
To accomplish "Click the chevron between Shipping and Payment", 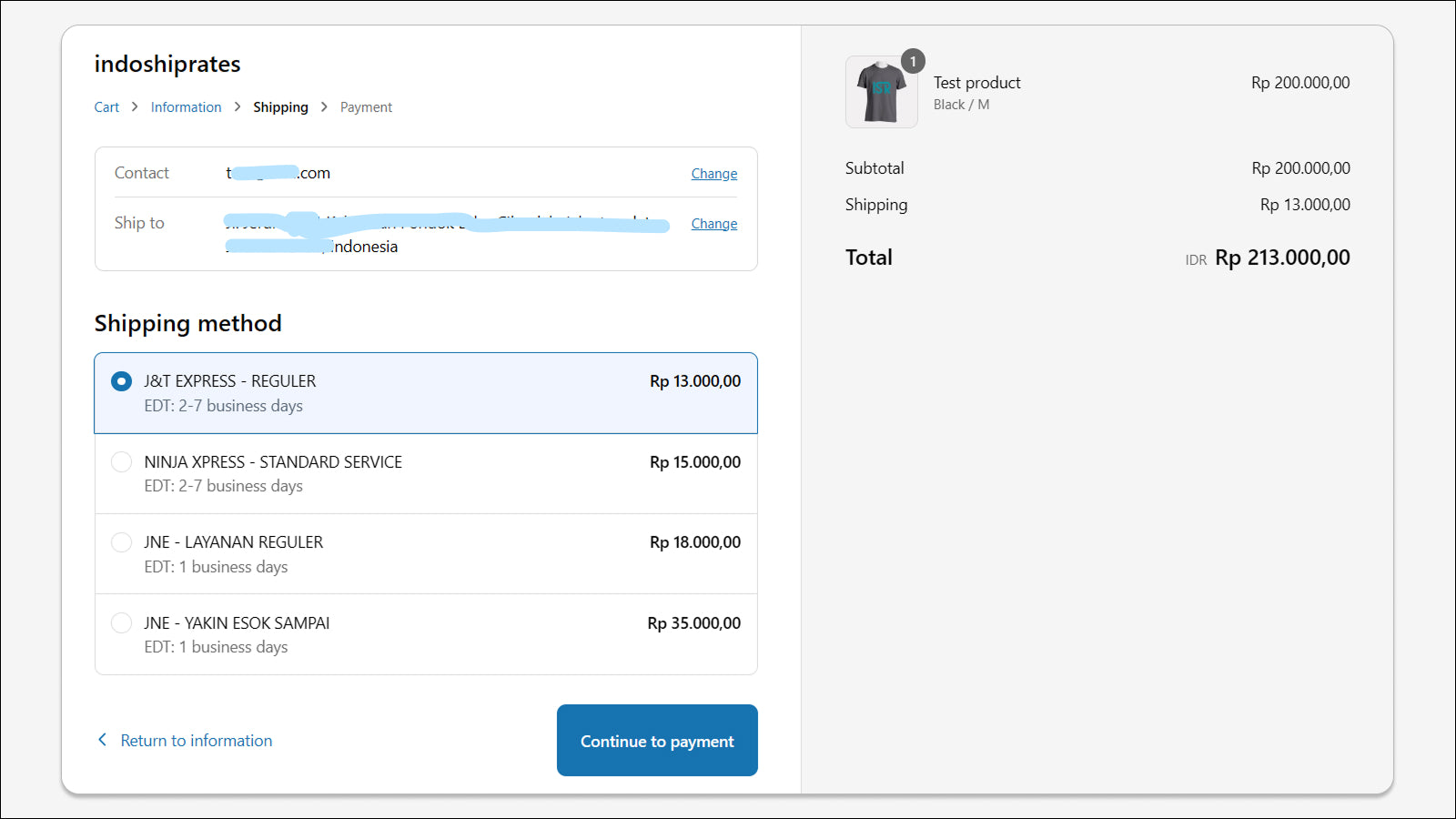I will tap(324, 106).
